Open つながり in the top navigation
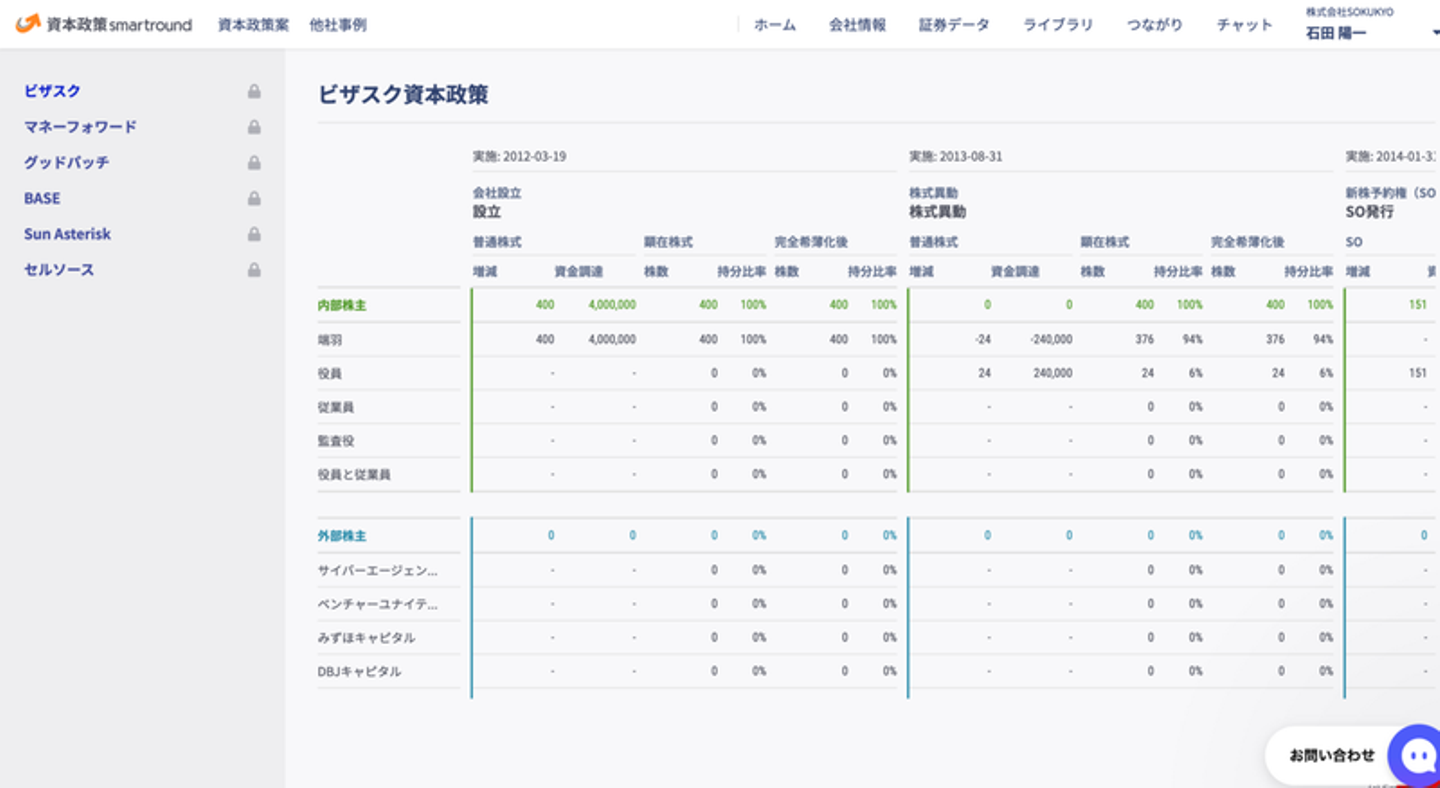 tap(1155, 25)
